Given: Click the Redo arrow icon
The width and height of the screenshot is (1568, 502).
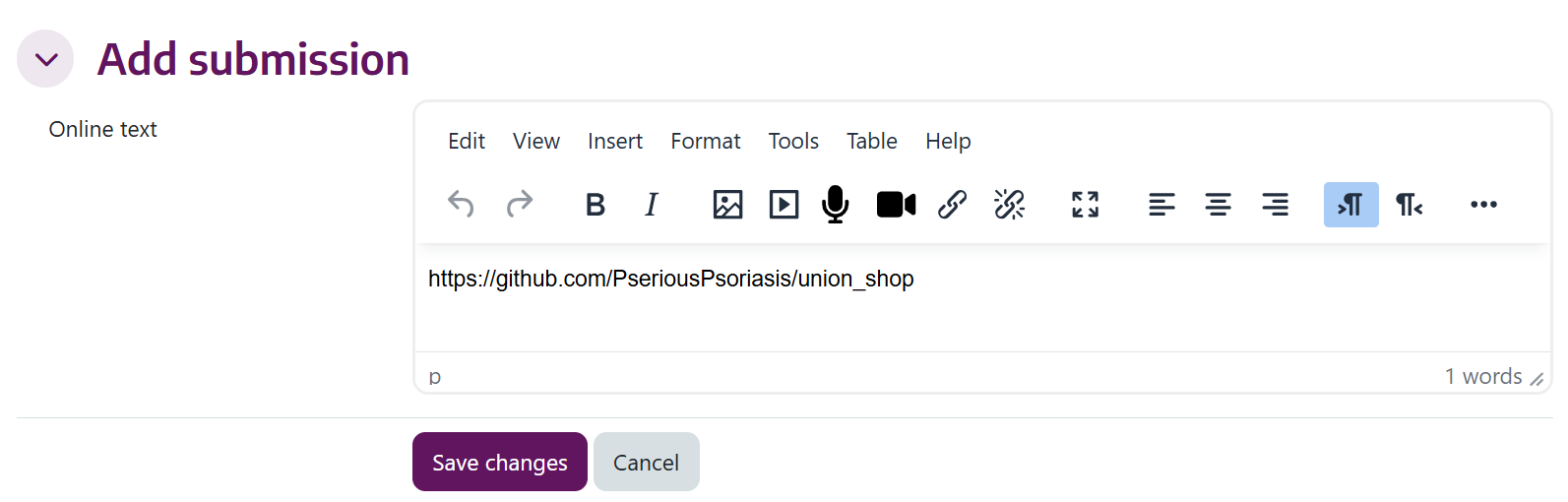Looking at the screenshot, I should (520, 205).
